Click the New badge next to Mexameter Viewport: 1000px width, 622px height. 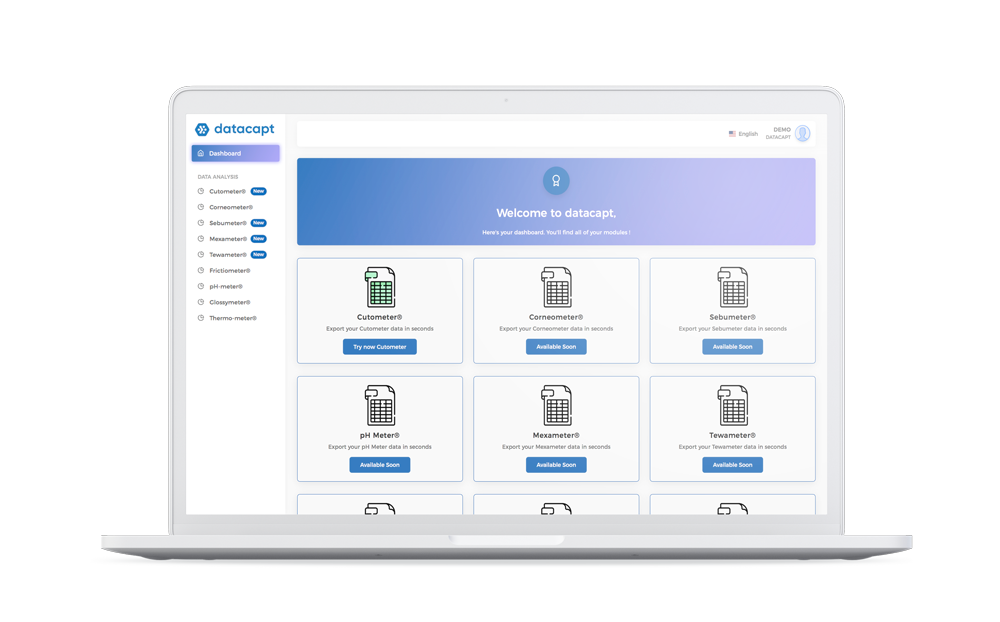pos(258,239)
